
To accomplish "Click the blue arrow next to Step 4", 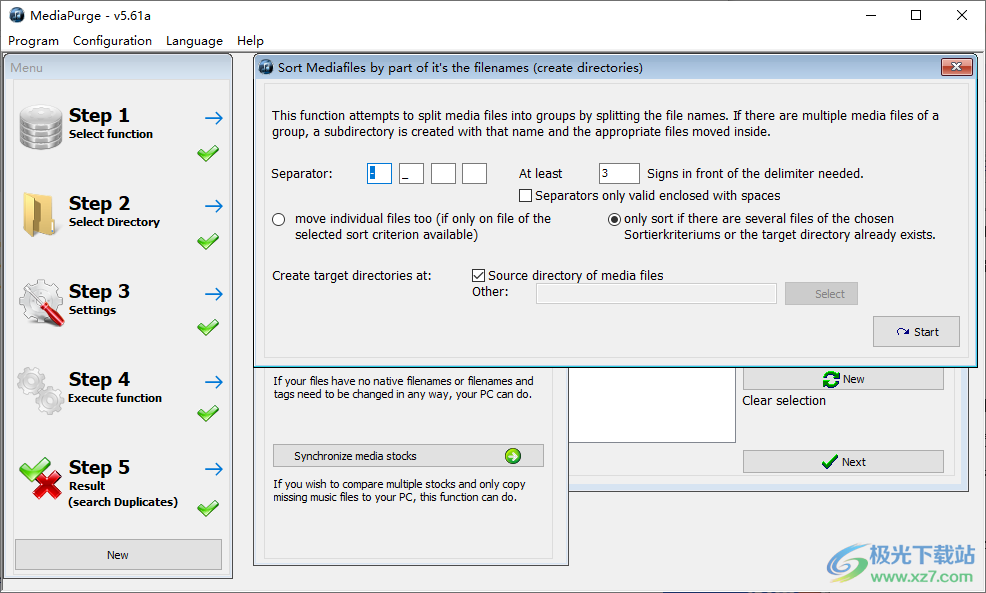I will click(214, 382).
